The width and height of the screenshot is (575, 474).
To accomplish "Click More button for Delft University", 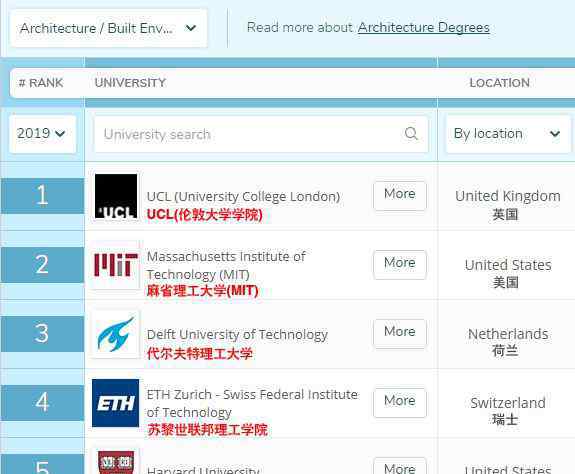I will click(x=400, y=333).
